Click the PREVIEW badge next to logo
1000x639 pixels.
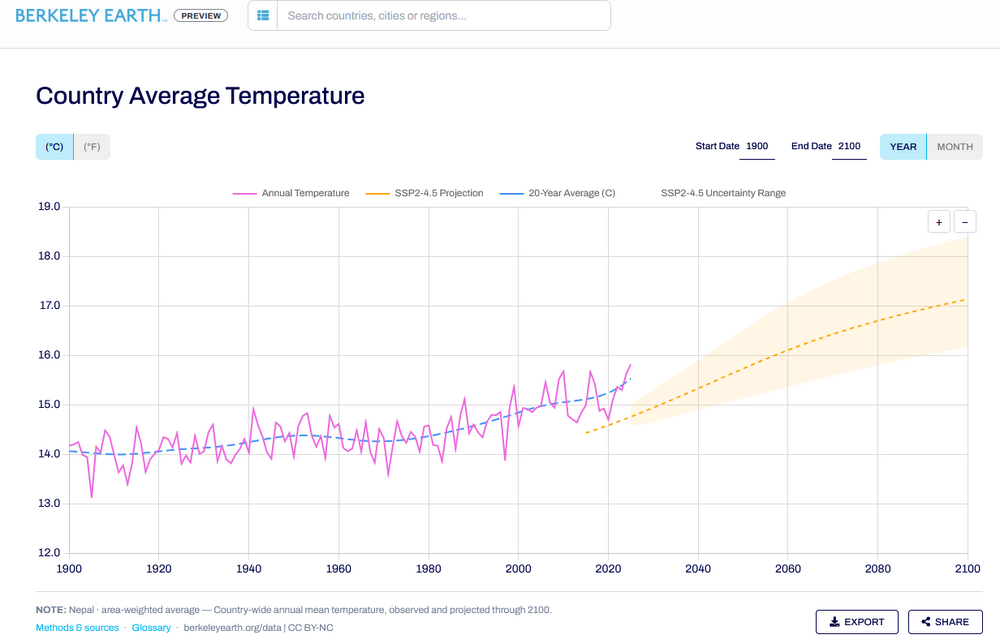[201, 16]
